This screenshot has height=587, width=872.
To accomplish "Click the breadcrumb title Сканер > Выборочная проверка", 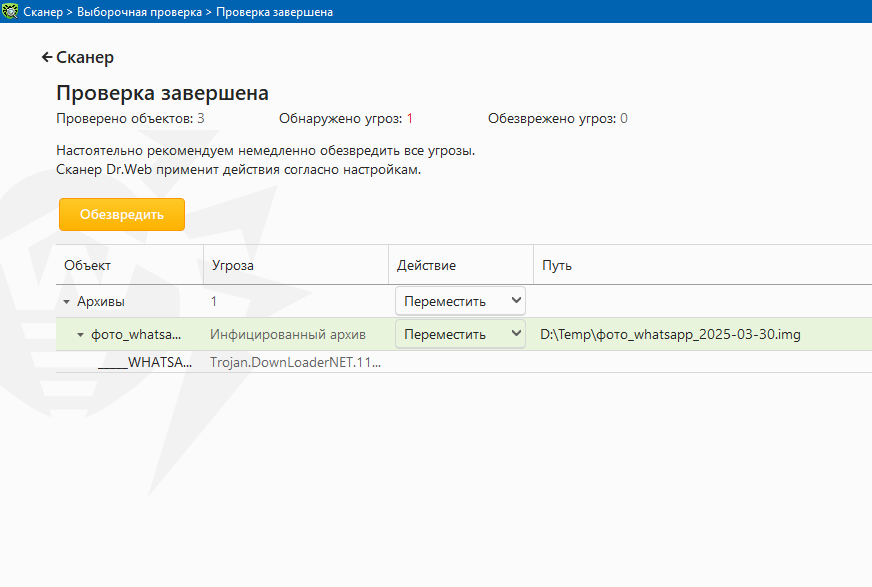I will click(112, 12).
